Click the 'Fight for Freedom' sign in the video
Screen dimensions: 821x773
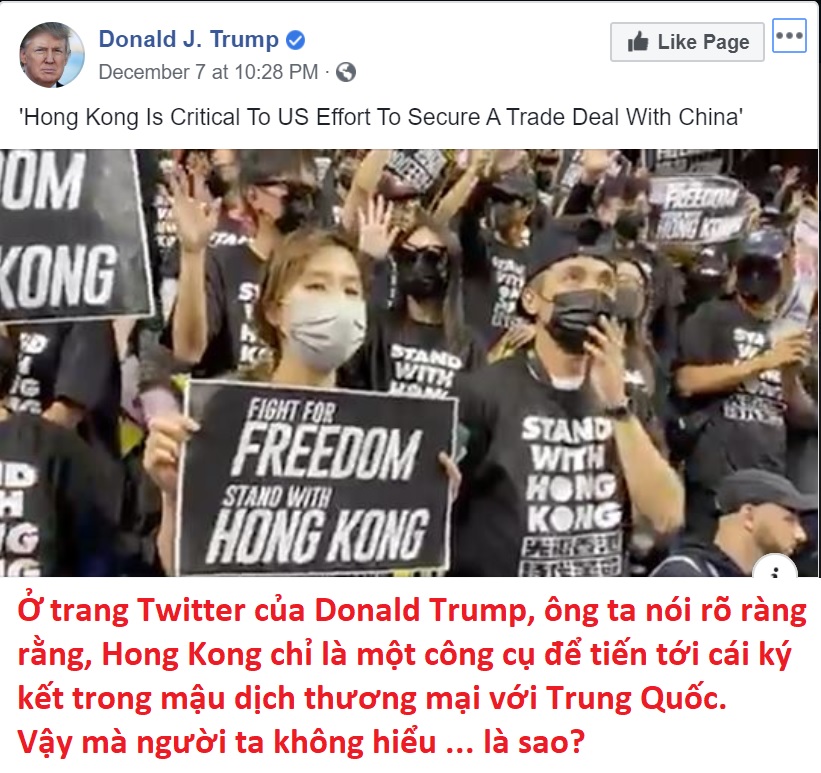318,479
